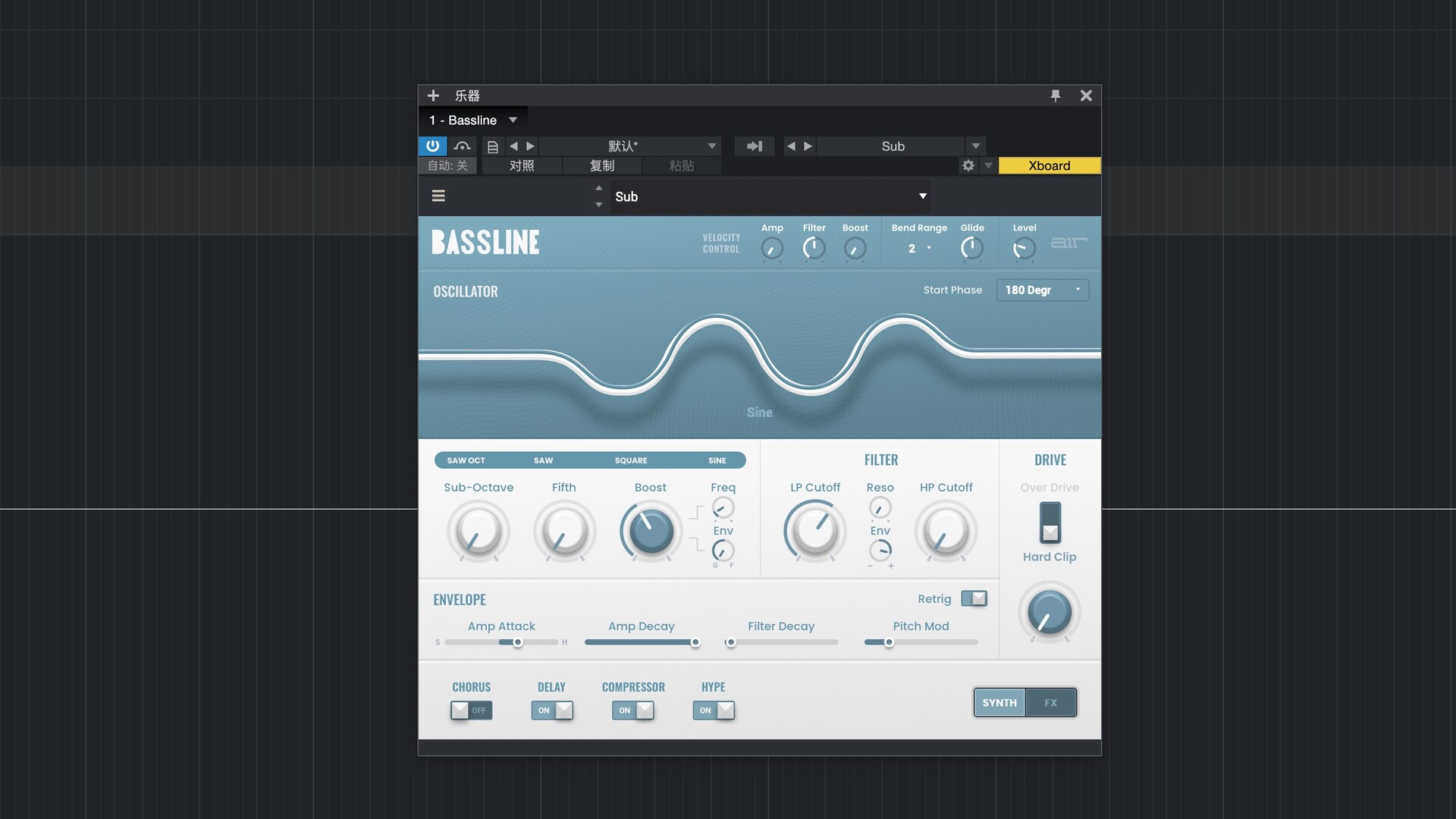Viewport: 1456px width, 819px height.
Task: Click the 复制 copy button
Action: [x=602, y=165]
